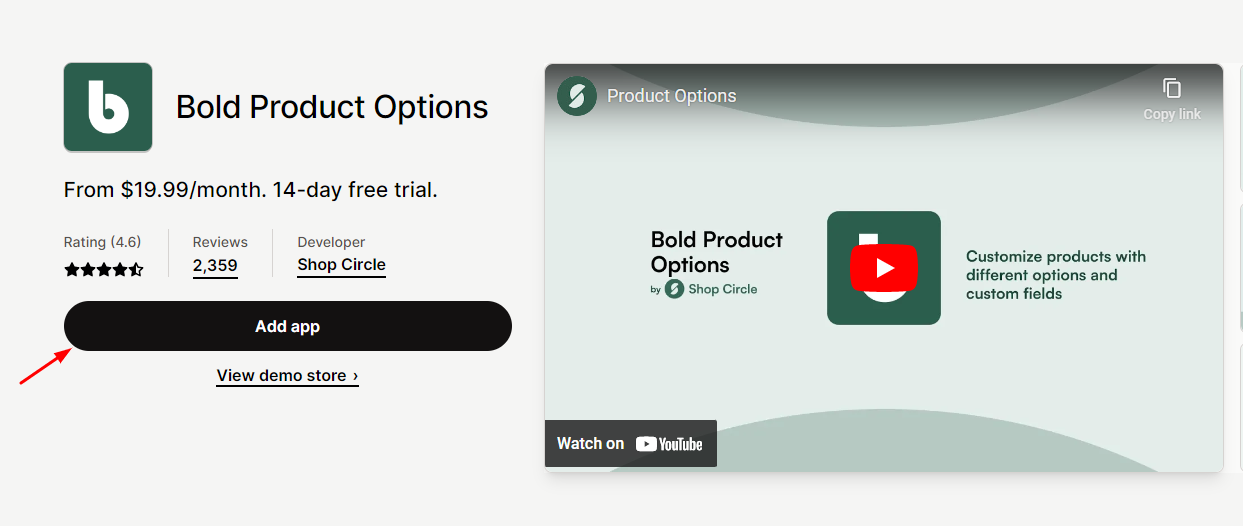Click the five-star rating icons
The width and height of the screenshot is (1243, 526).
(104, 269)
